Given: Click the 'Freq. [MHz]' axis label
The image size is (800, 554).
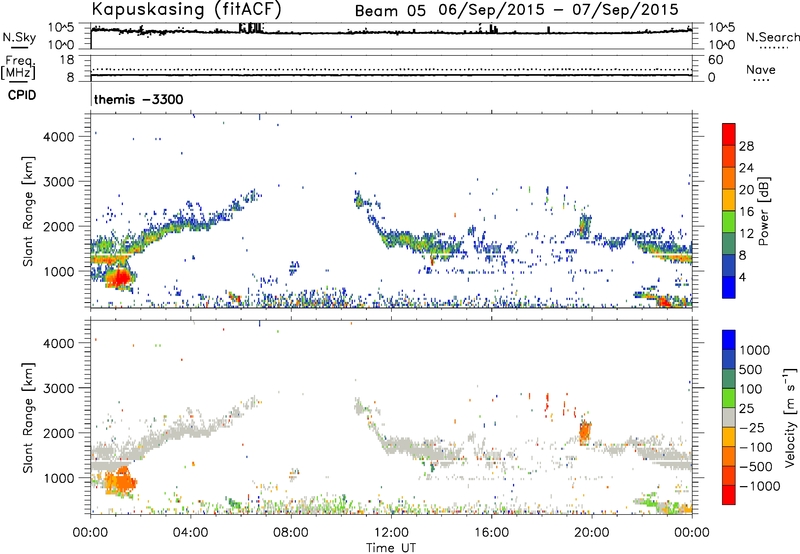Looking at the screenshot, I should tap(18, 67).
